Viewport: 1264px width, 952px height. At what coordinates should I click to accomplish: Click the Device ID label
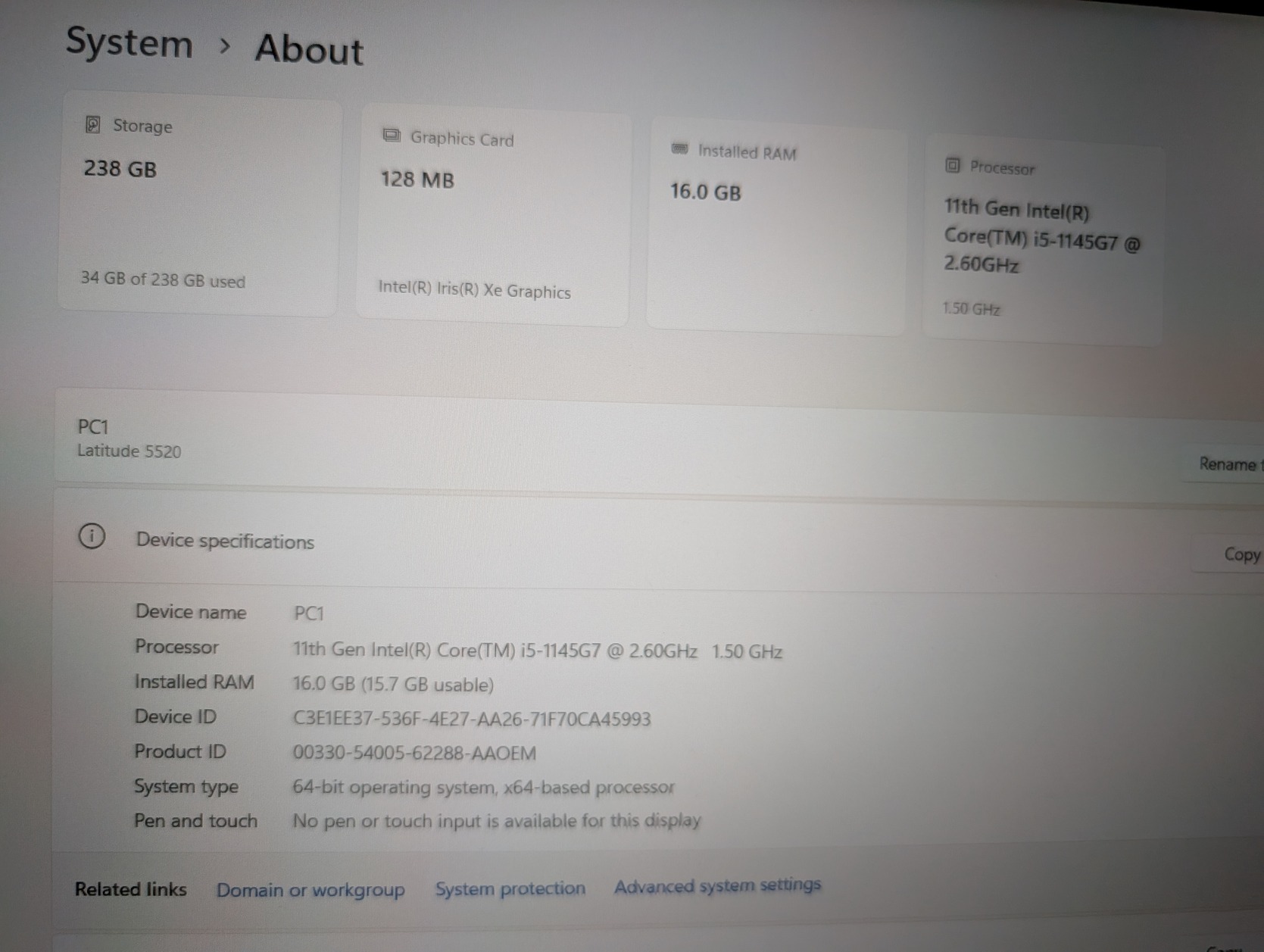(175, 716)
